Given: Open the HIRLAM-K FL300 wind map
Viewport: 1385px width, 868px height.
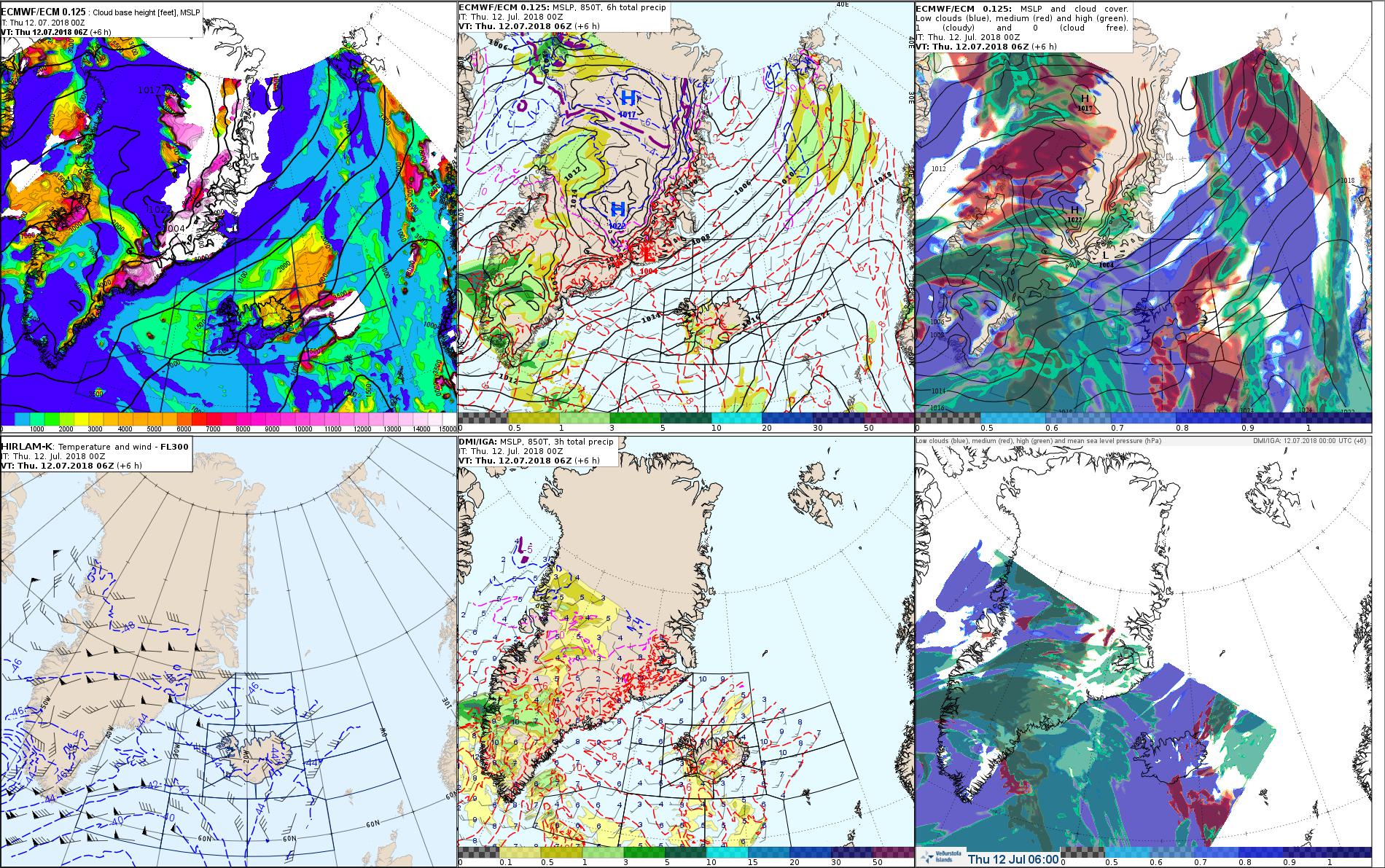Looking at the screenshot, I should click(228, 652).
